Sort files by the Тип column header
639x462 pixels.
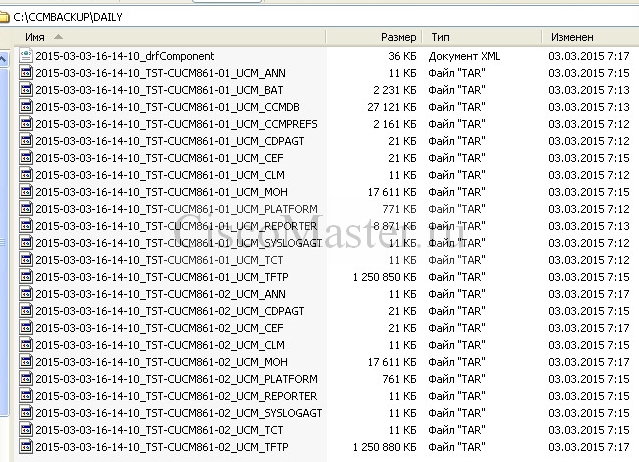482,37
